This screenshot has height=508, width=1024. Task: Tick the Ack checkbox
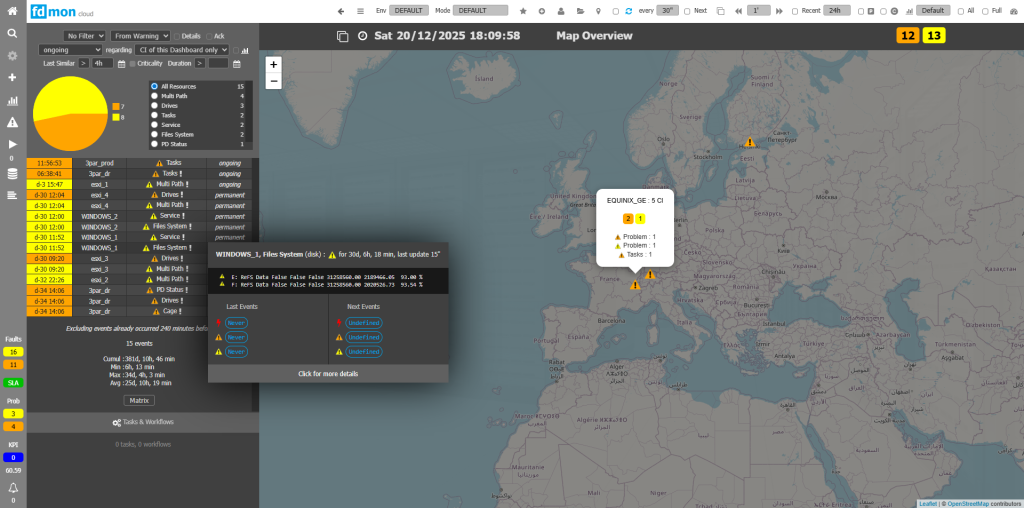click(x=207, y=36)
